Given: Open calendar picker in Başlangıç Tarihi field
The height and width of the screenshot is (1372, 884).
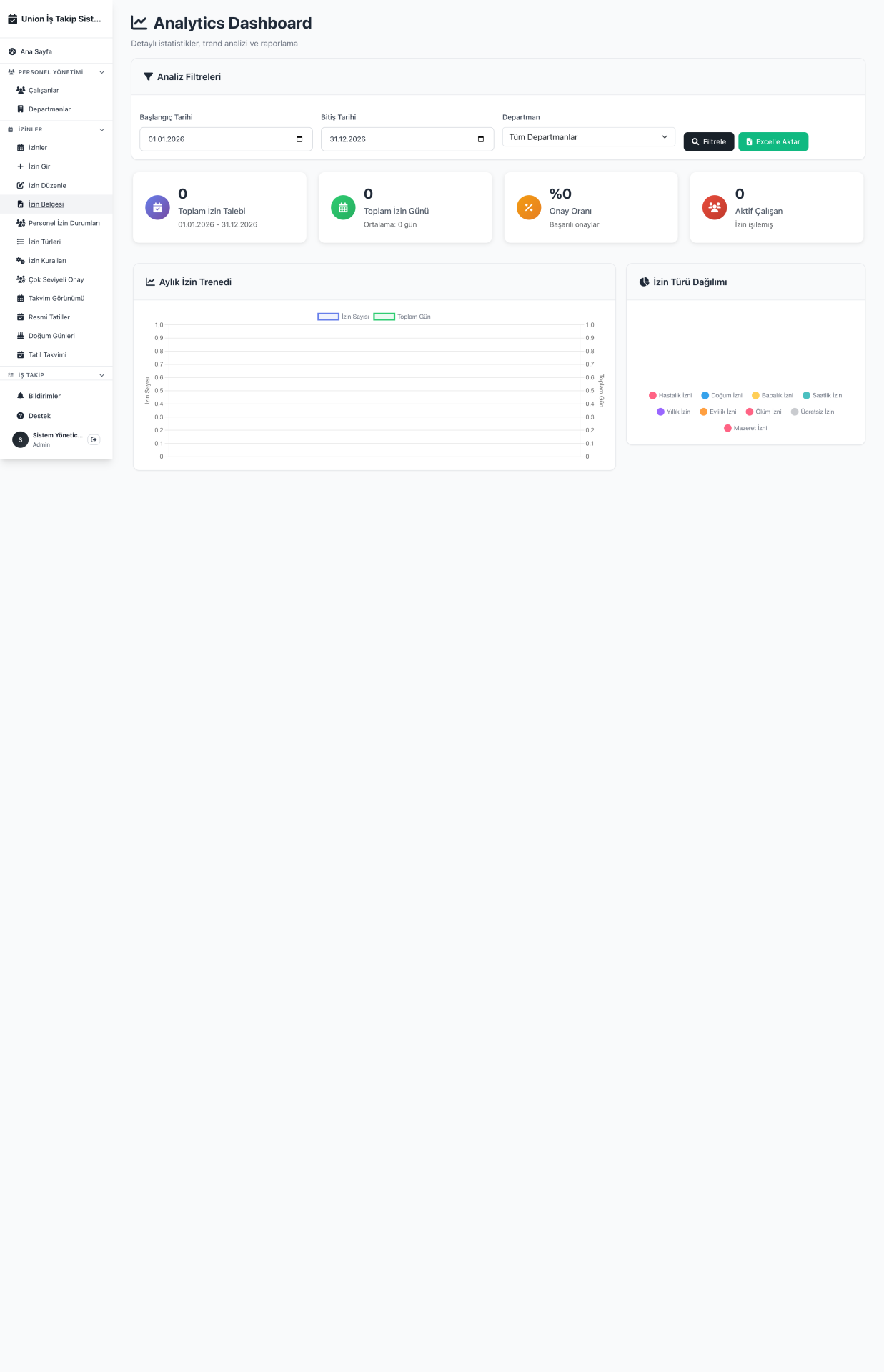Looking at the screenshot, I should coord(299,139).
